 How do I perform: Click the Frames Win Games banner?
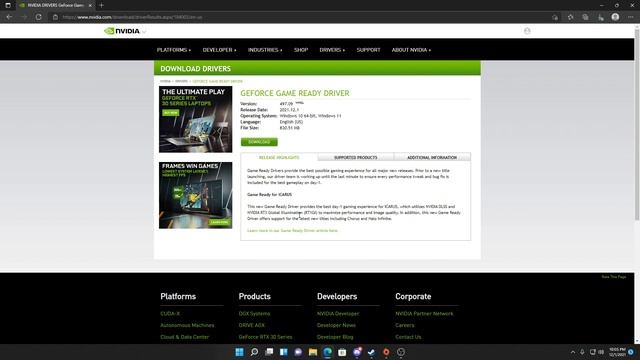coord(196,195)
